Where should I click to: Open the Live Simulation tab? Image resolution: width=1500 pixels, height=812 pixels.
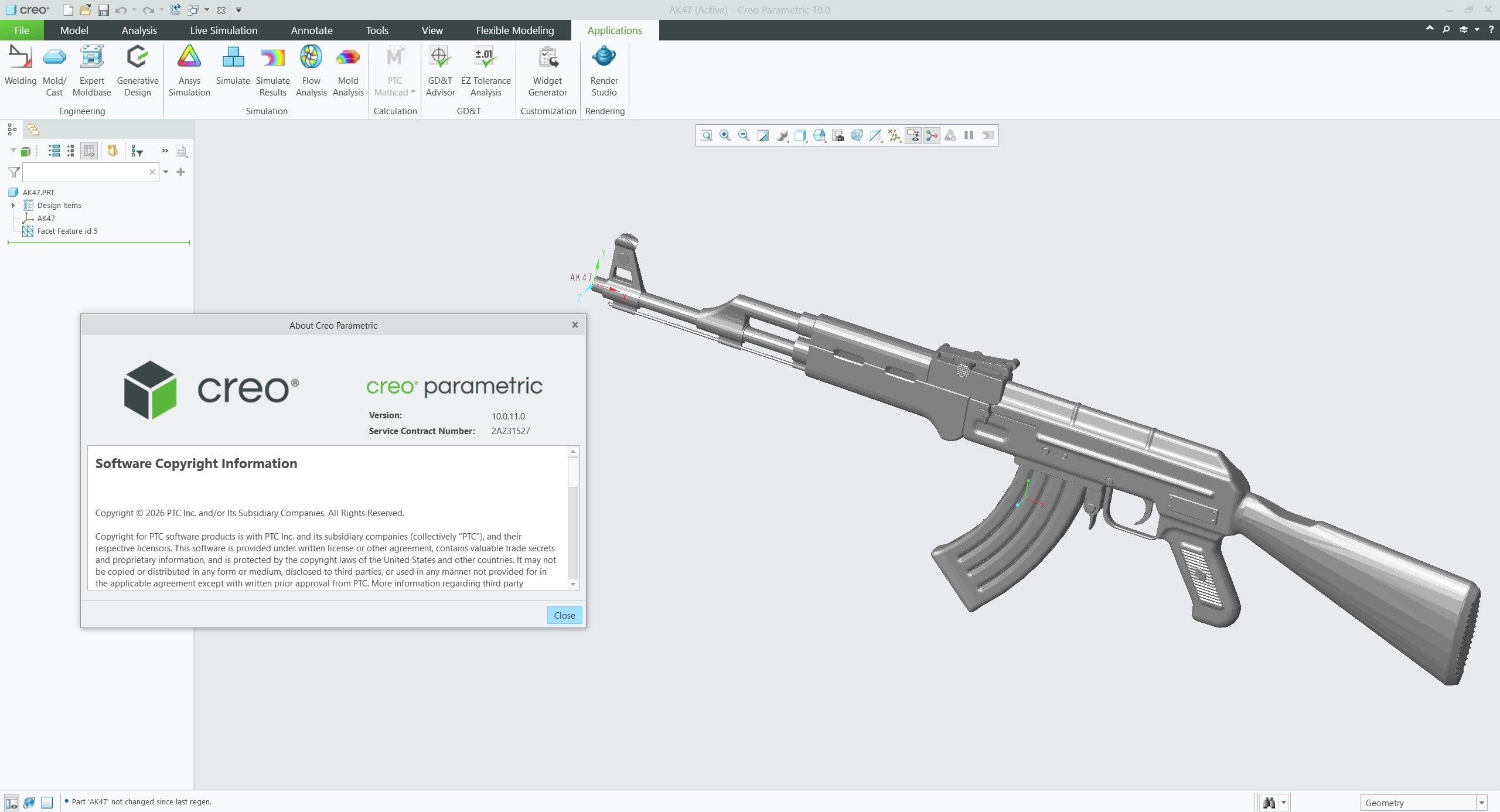224,30
